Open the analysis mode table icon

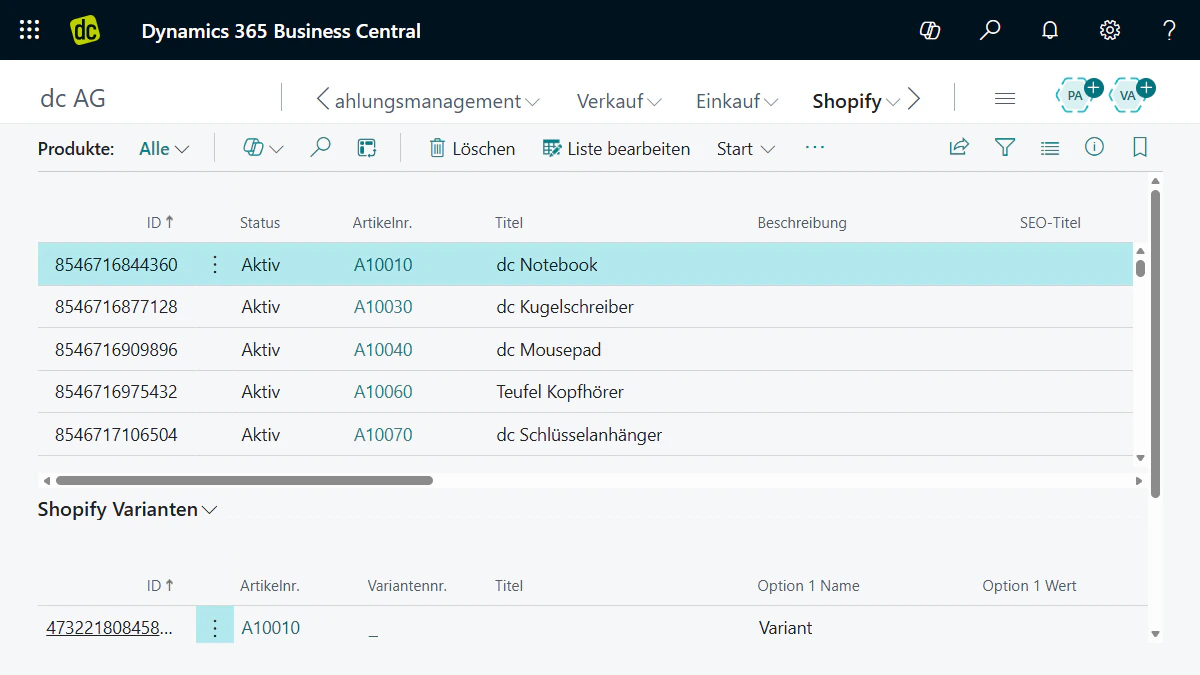coord(367,148)
